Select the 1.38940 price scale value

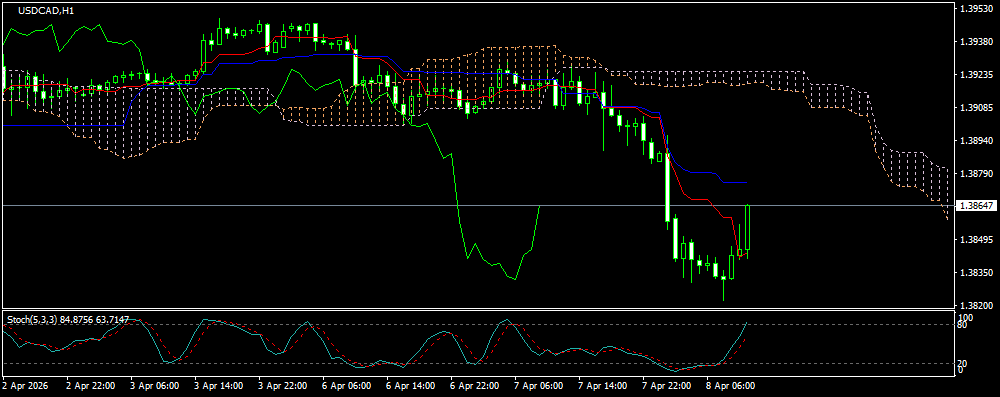point(975,140)
